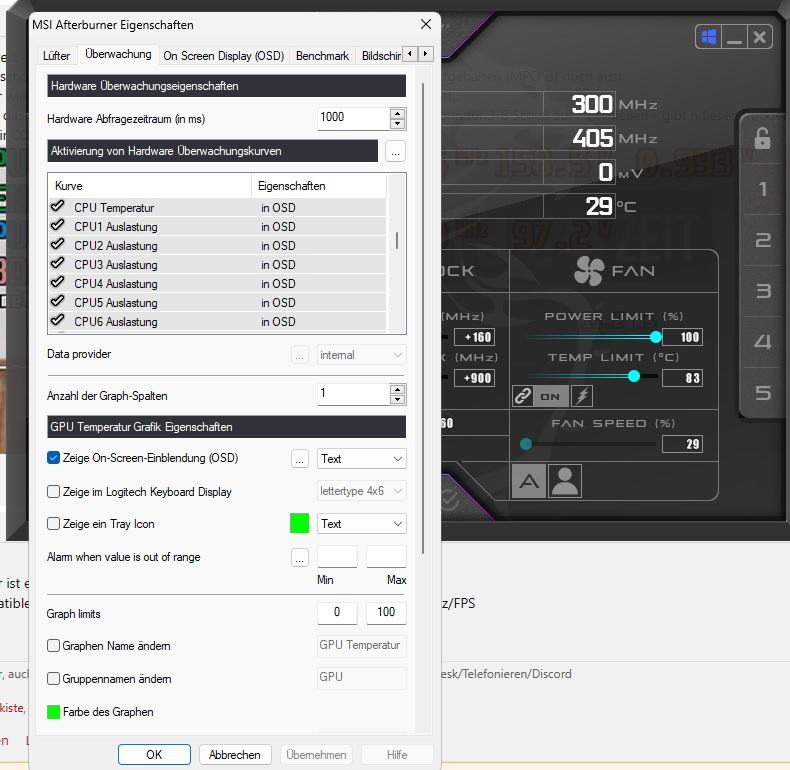The width and height of the screenshot is (790, 770).
Task: Increase Hardware Abfragezeitraum with up arrow
Action: pyautogui.click(x=398, y=114)
